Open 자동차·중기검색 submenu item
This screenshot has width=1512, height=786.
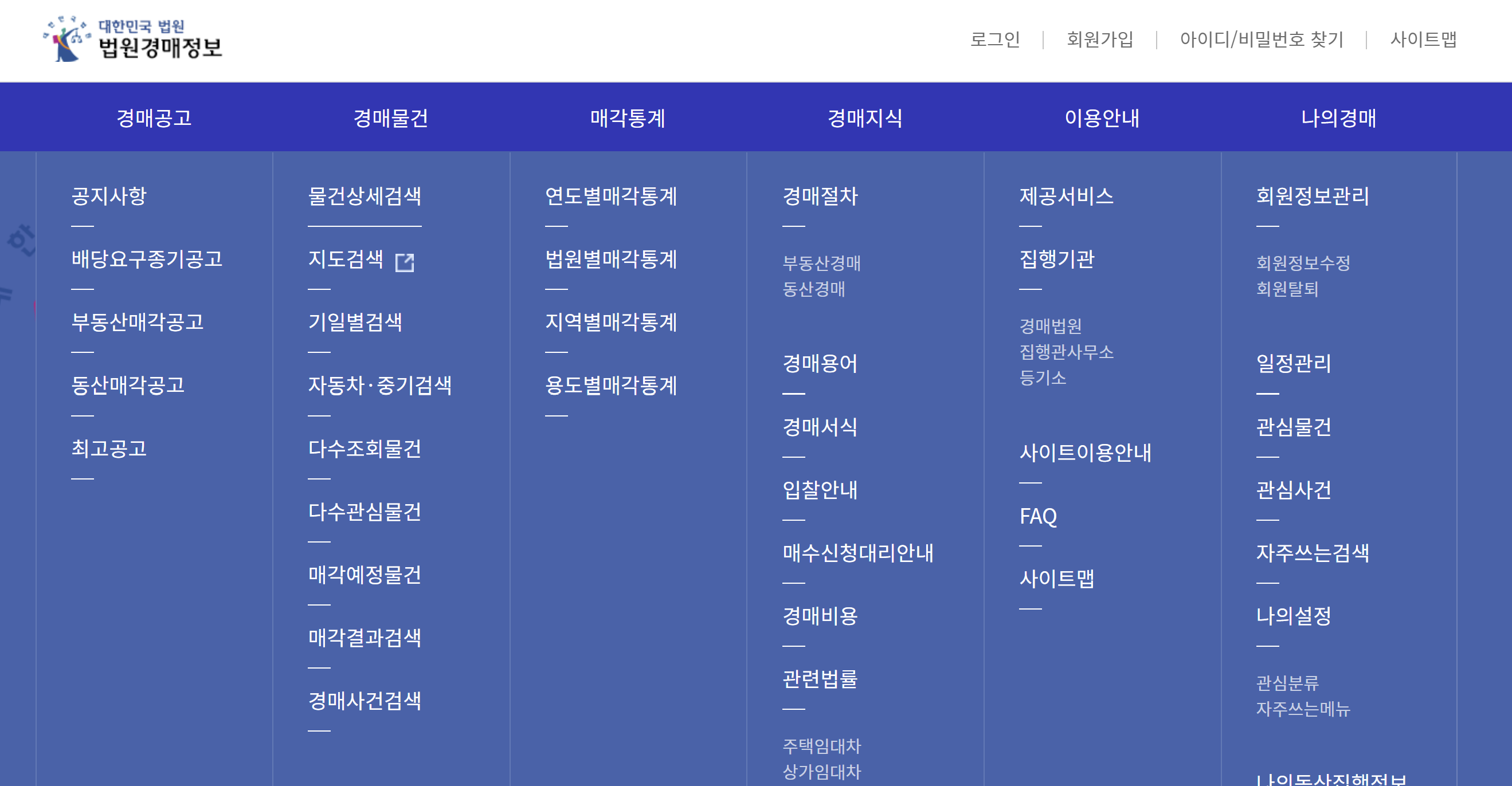pyautogui.click(x=380, y=385)
